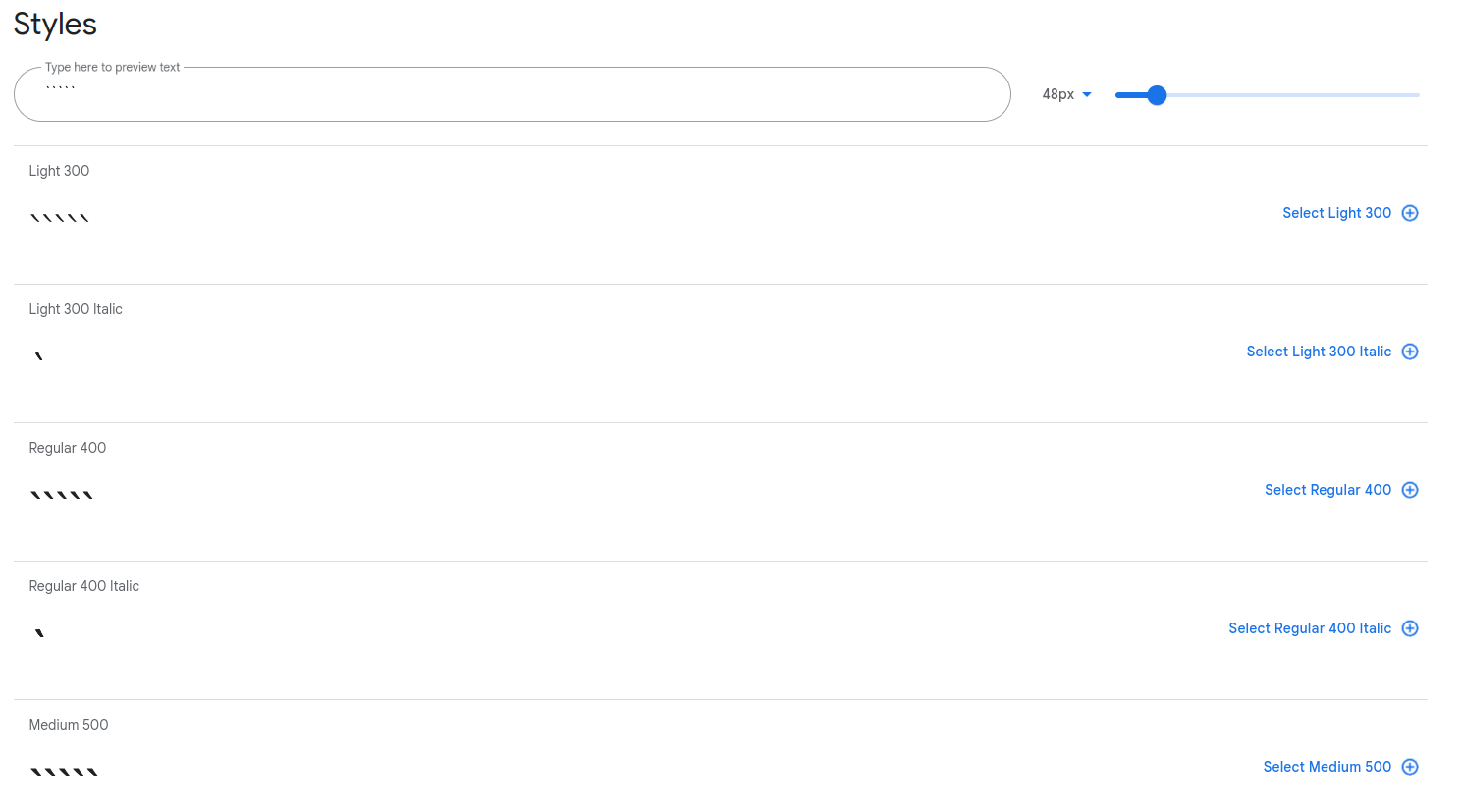Click the Regular 400 preview sample text
Viewport: 1462px width, 812px height.
pos(62,493)
